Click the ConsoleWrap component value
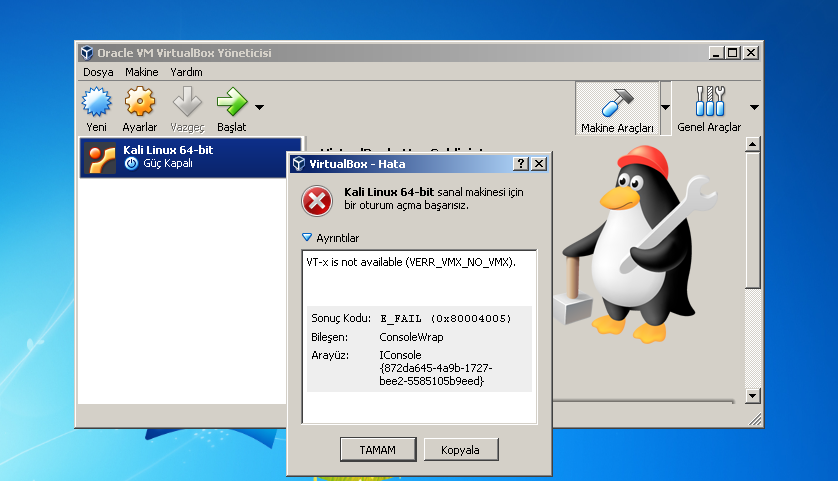The width and height of the screenshot is (838, 481). tap(411, 337)
